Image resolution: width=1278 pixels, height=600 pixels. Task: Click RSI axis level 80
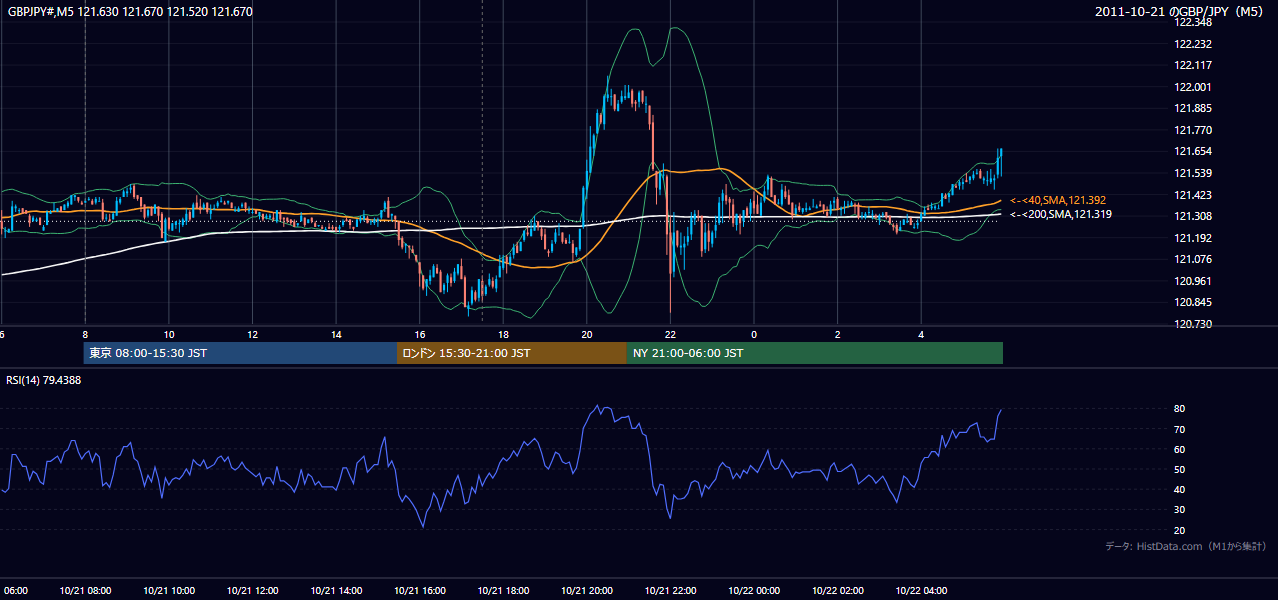click(1180, 409)
